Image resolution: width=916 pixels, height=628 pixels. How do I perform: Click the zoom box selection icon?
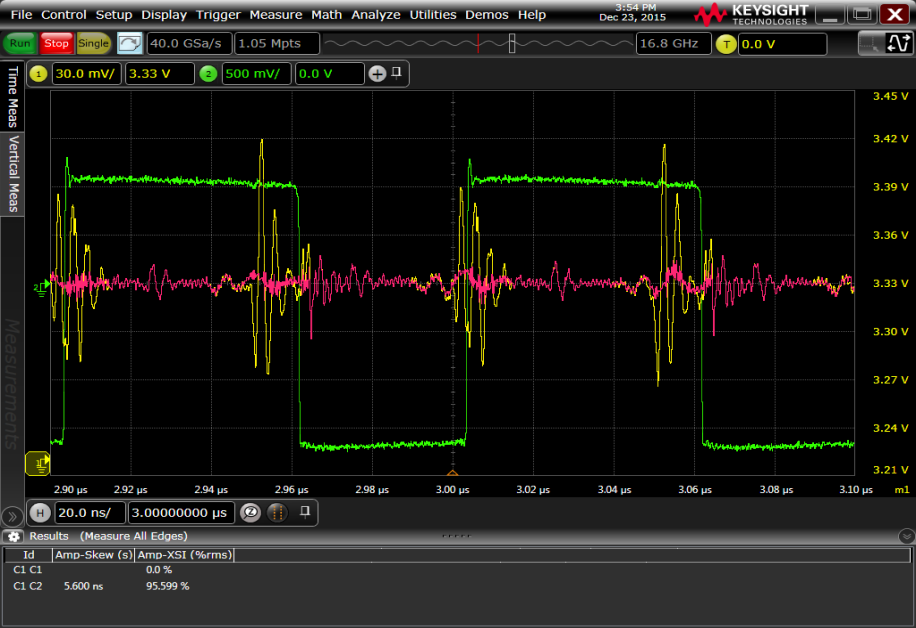coord(869,43)
